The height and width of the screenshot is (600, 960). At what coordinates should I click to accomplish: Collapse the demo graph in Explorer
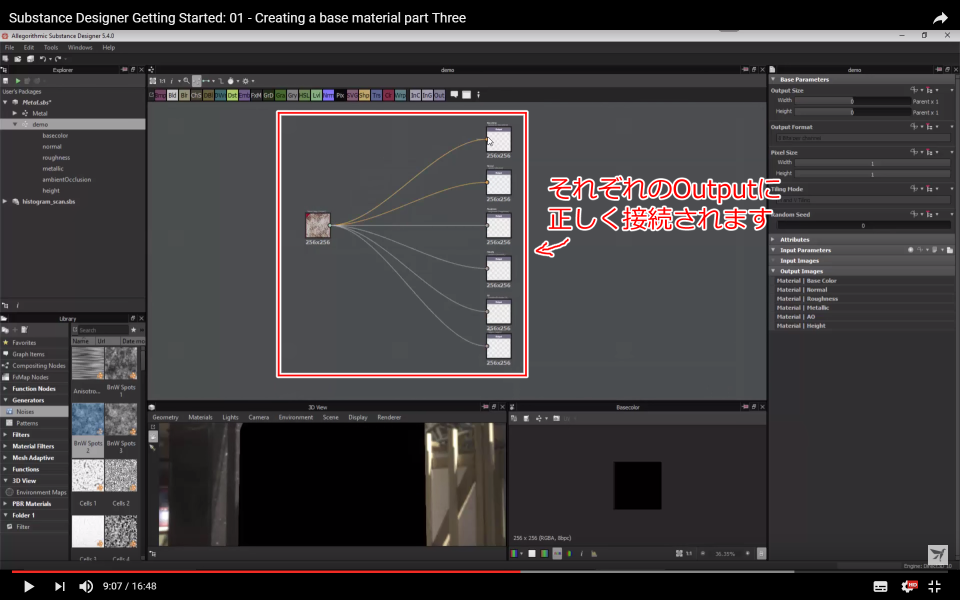tap(15, 124)
